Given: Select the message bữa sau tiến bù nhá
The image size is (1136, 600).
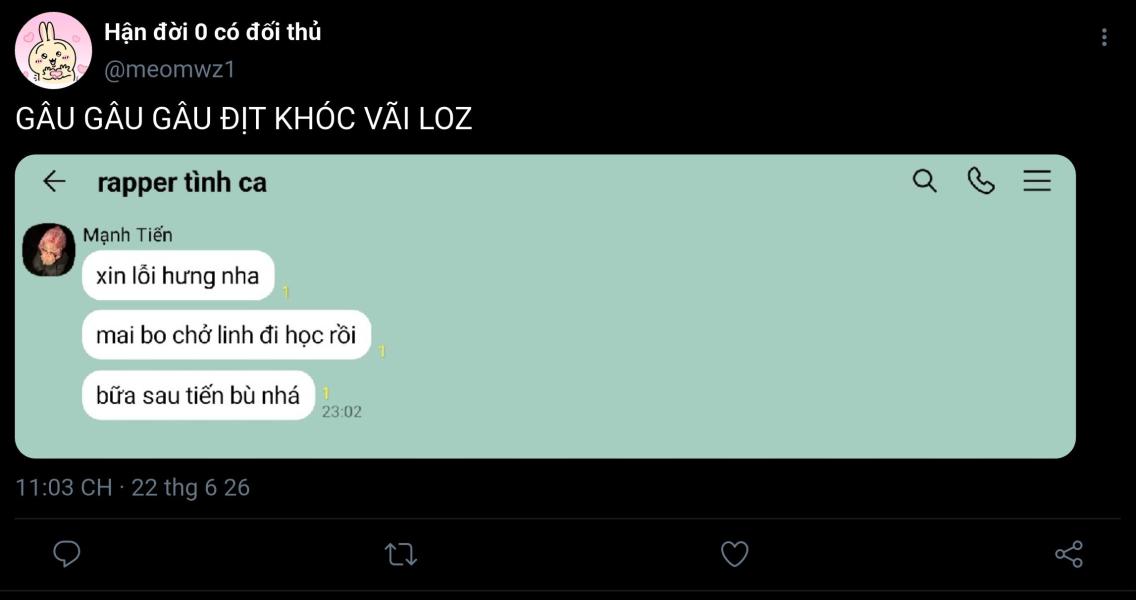Looking at the screenshot, I should 198,395.
